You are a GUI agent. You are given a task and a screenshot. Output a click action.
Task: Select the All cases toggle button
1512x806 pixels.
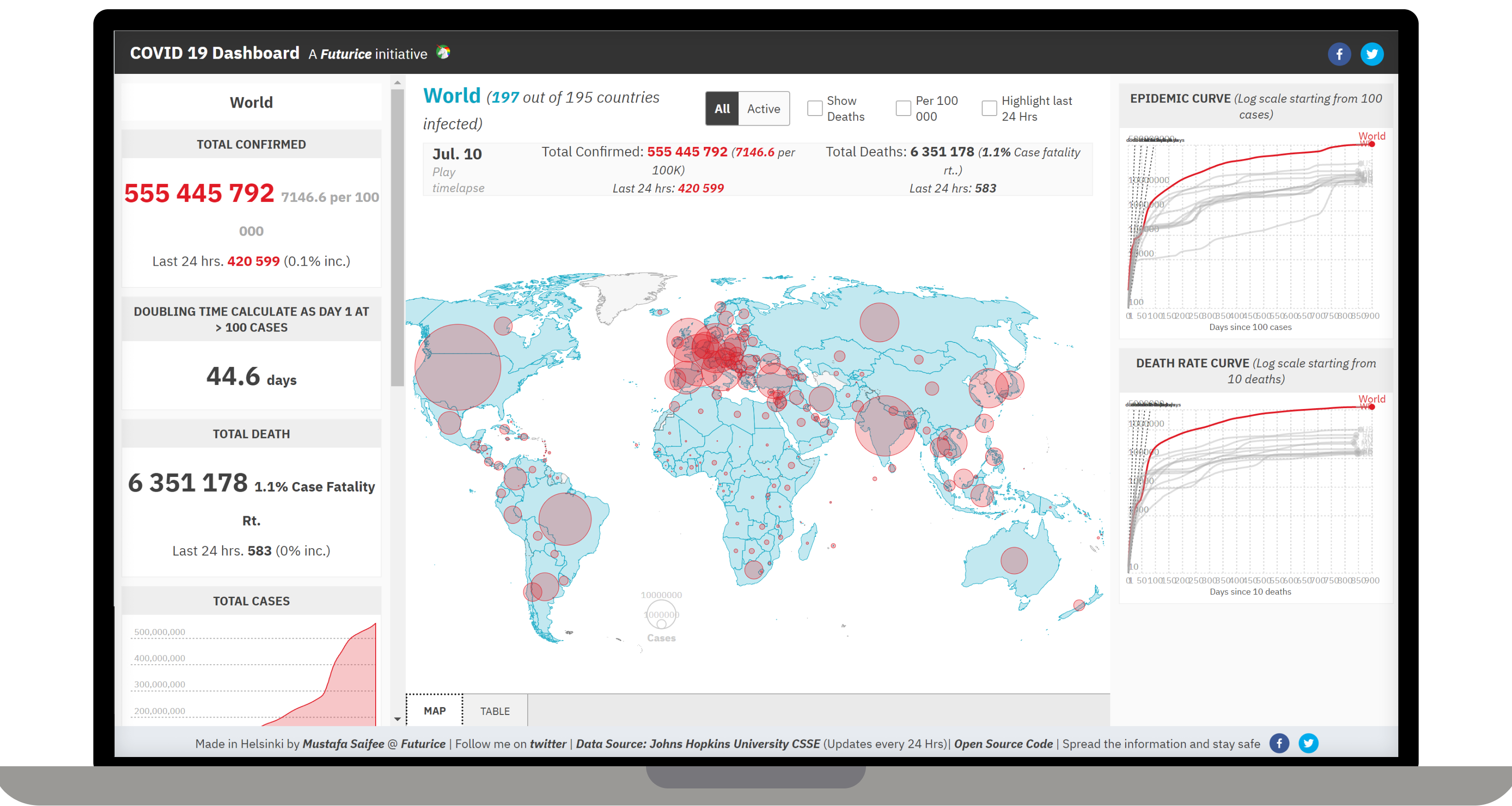click(722, 109)
